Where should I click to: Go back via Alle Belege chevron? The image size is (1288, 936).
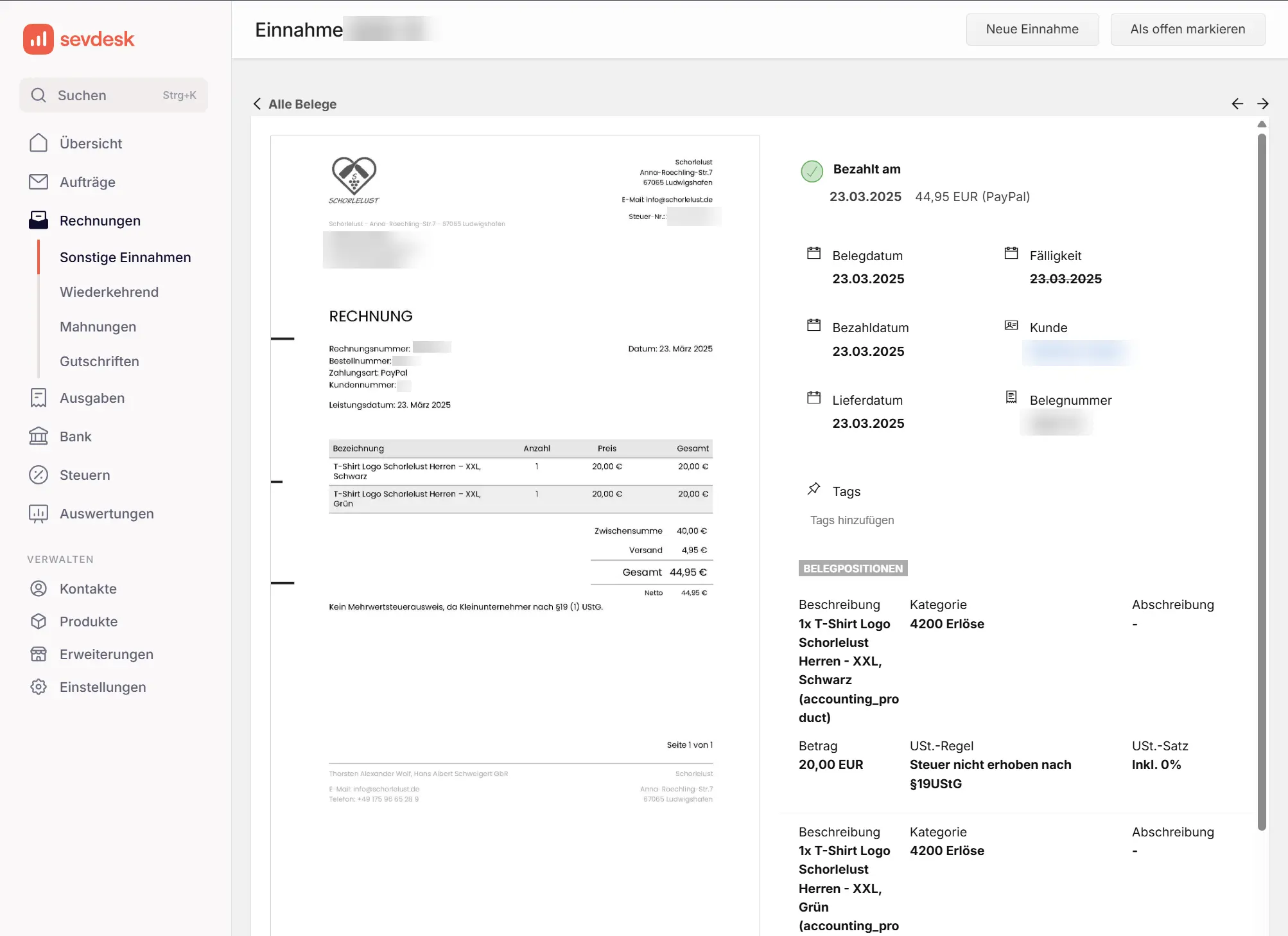[257, 104]
